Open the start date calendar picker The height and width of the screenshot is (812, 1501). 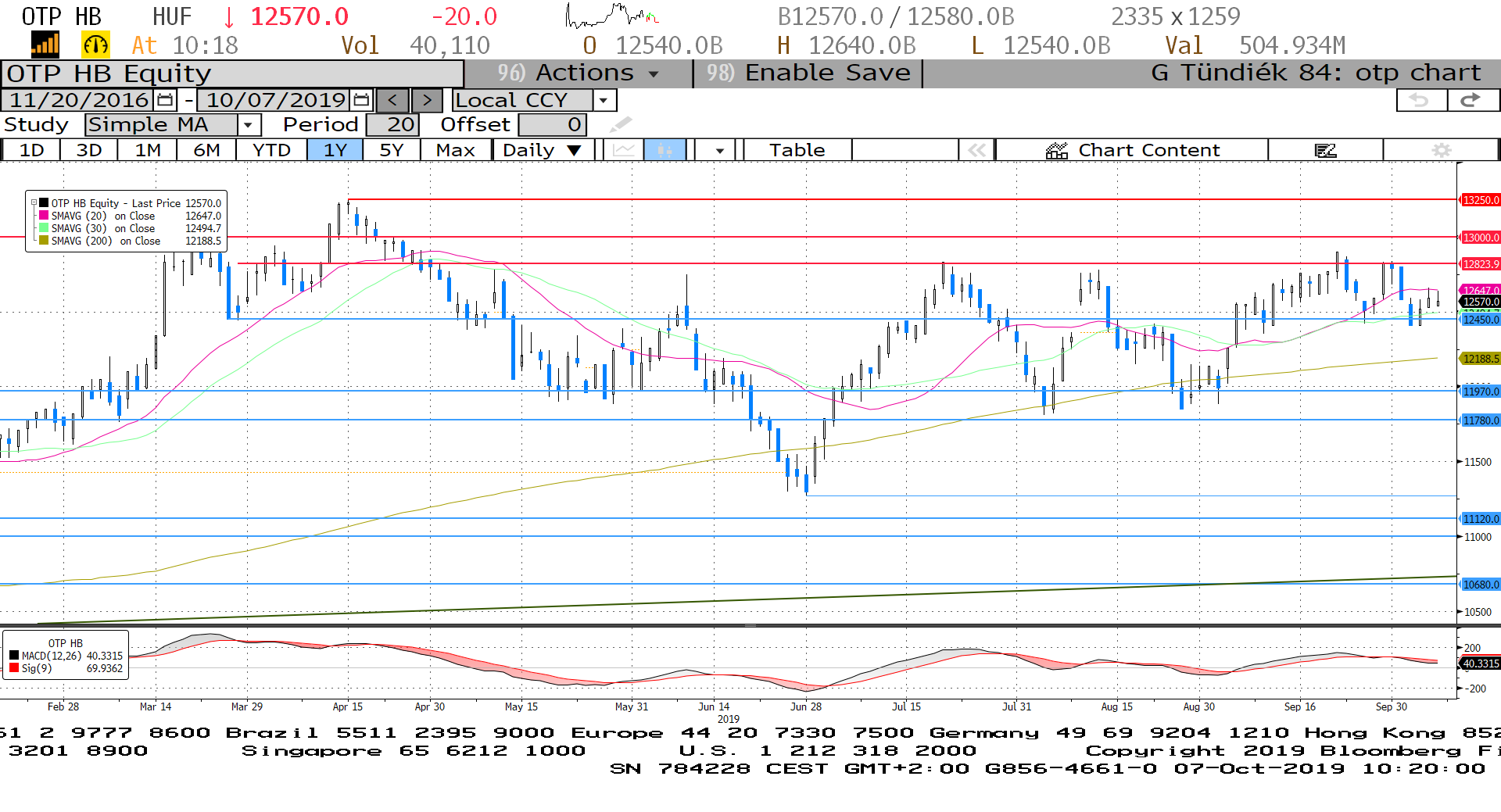165,100
